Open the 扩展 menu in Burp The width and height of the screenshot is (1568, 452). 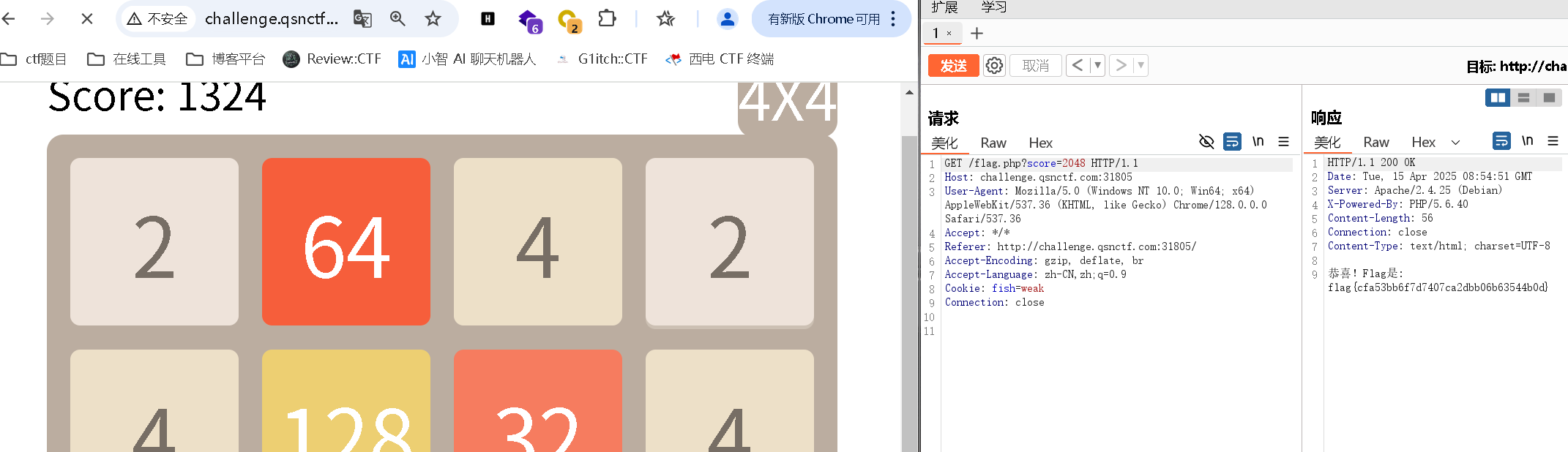click(944, 7)
